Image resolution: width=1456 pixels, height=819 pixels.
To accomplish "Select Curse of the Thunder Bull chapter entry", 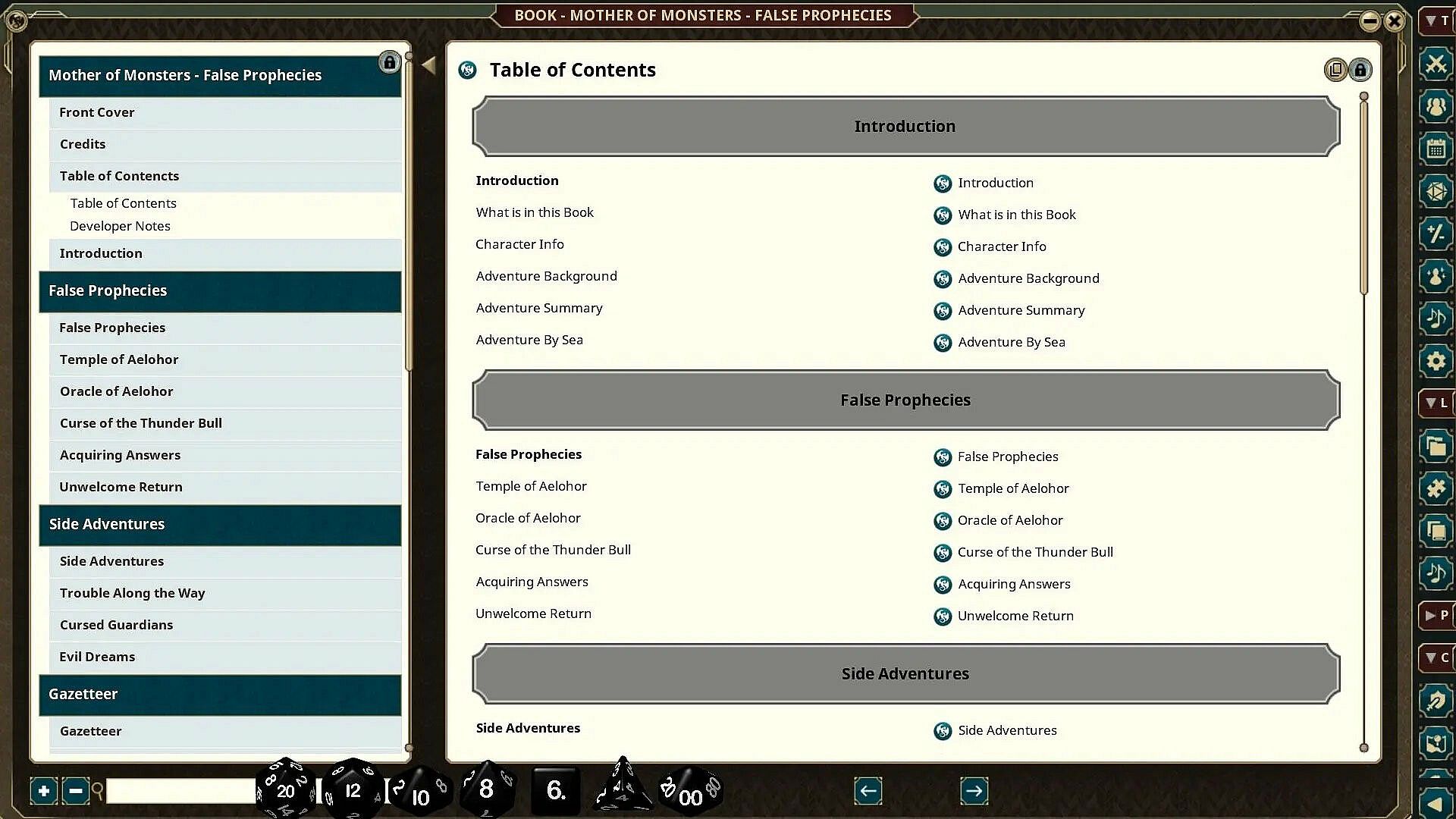I will (141, 423).
